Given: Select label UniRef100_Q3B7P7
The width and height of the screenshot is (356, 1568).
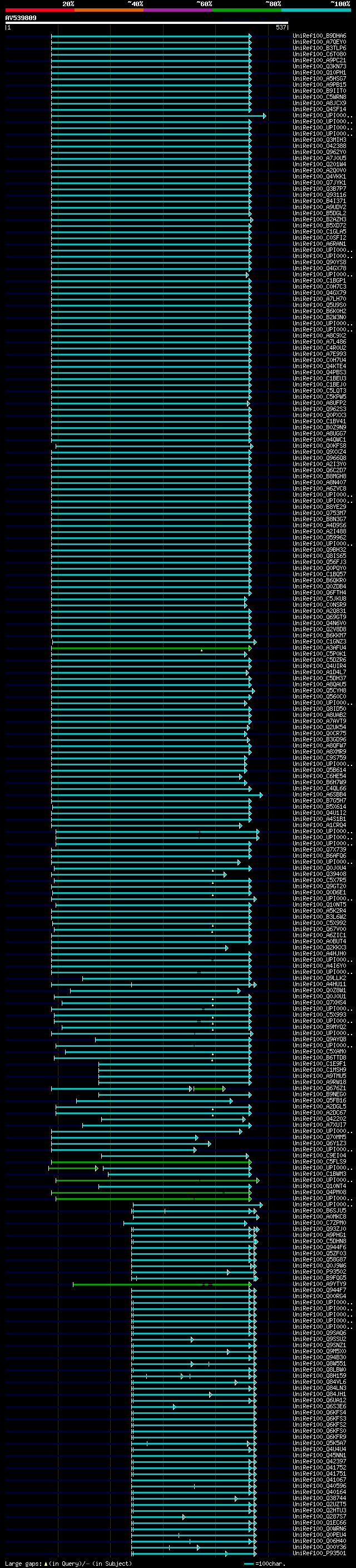Looking at the screenshot, I should point(319,189).
